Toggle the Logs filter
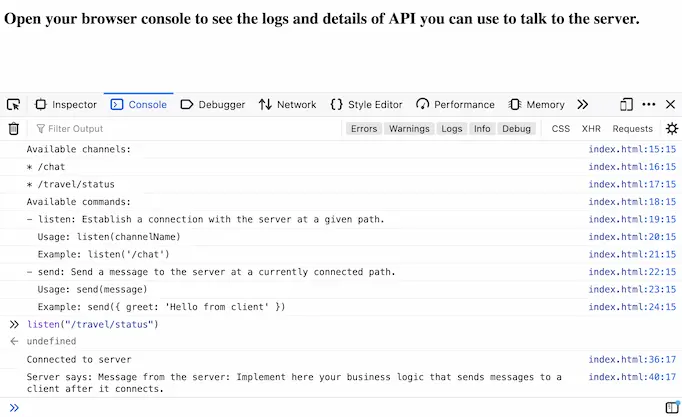Viewport: 682px width, 417px height. click(452, 128)
